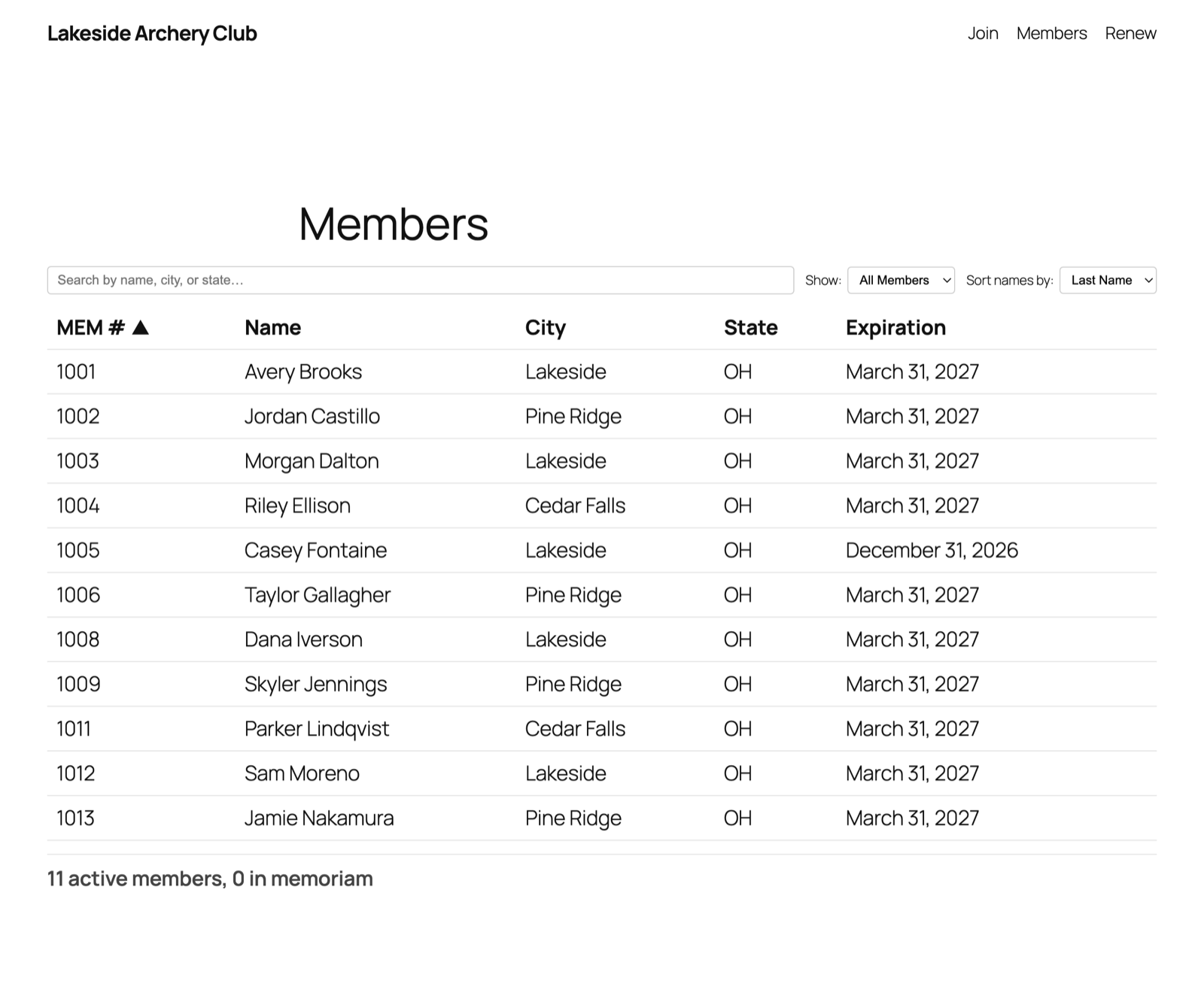
Task: Click Cedar Falls in Riley Ellison's row
Action: 575,506
